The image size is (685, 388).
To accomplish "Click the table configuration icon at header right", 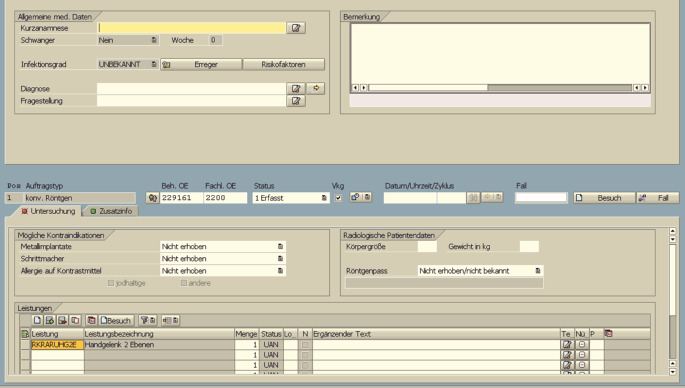I will tap(608, 334).
